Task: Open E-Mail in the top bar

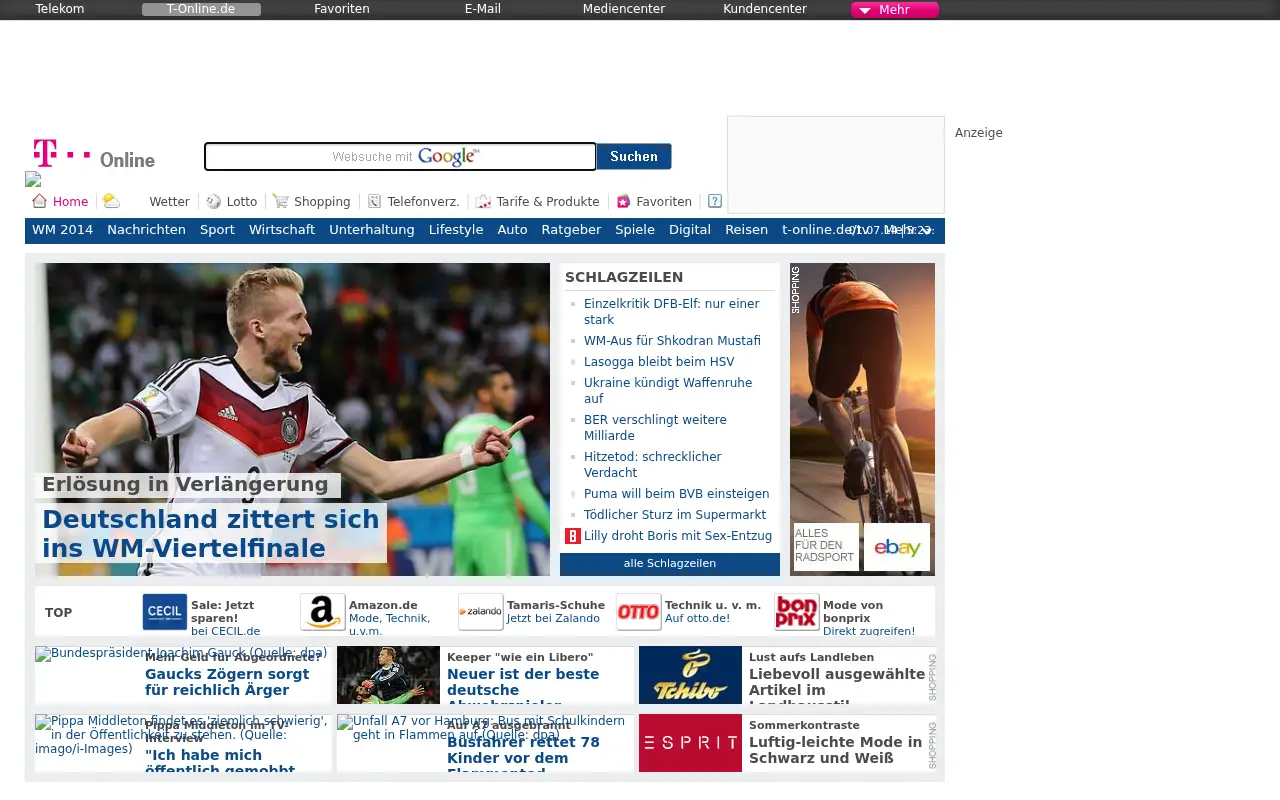Action: coord(483,9)
